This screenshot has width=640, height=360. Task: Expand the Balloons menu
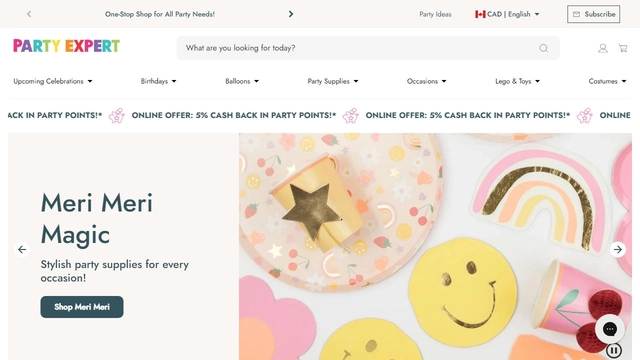tap(242, 81)
